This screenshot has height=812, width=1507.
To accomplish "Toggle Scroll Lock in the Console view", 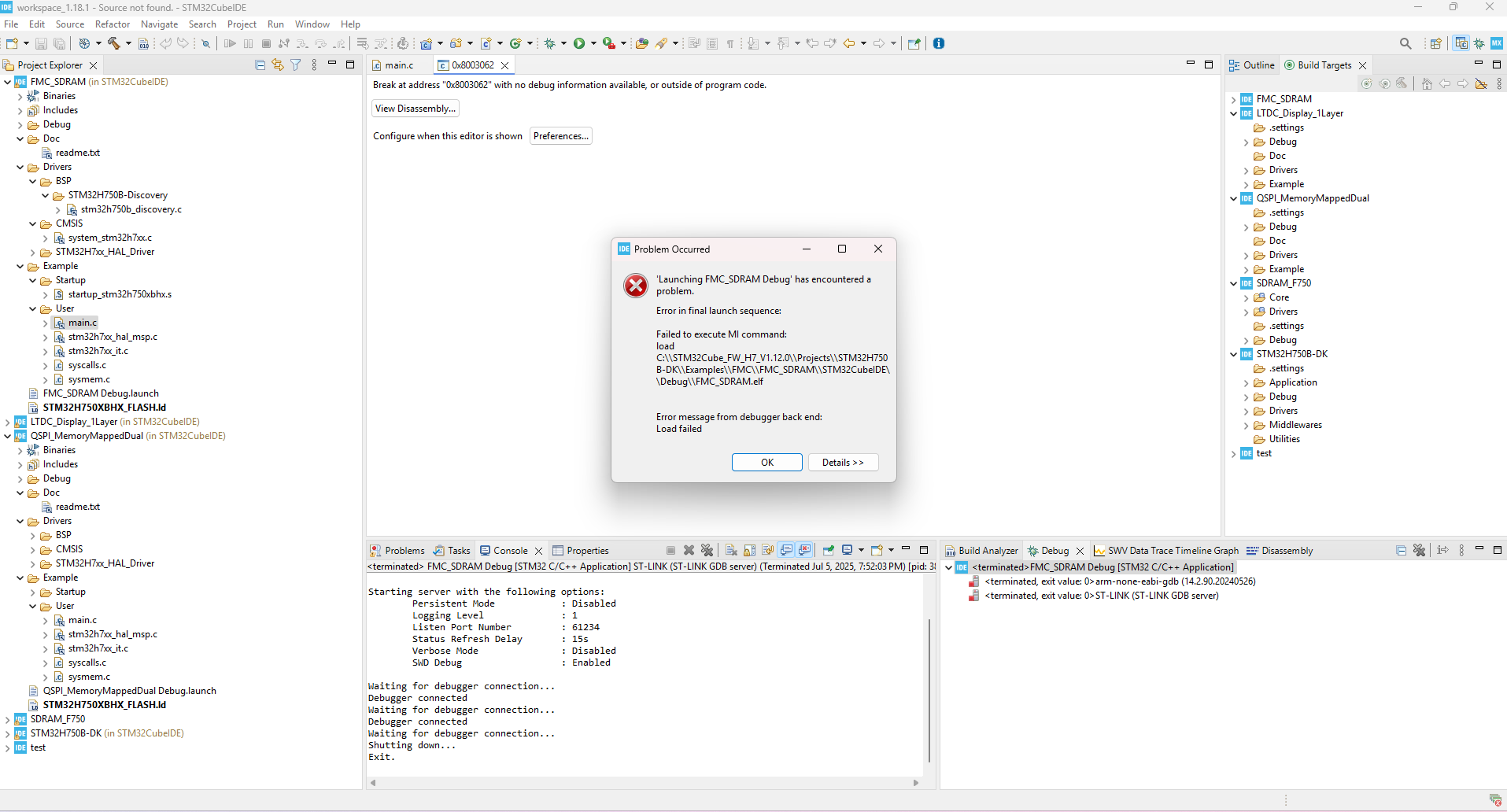I will (748, 550).
